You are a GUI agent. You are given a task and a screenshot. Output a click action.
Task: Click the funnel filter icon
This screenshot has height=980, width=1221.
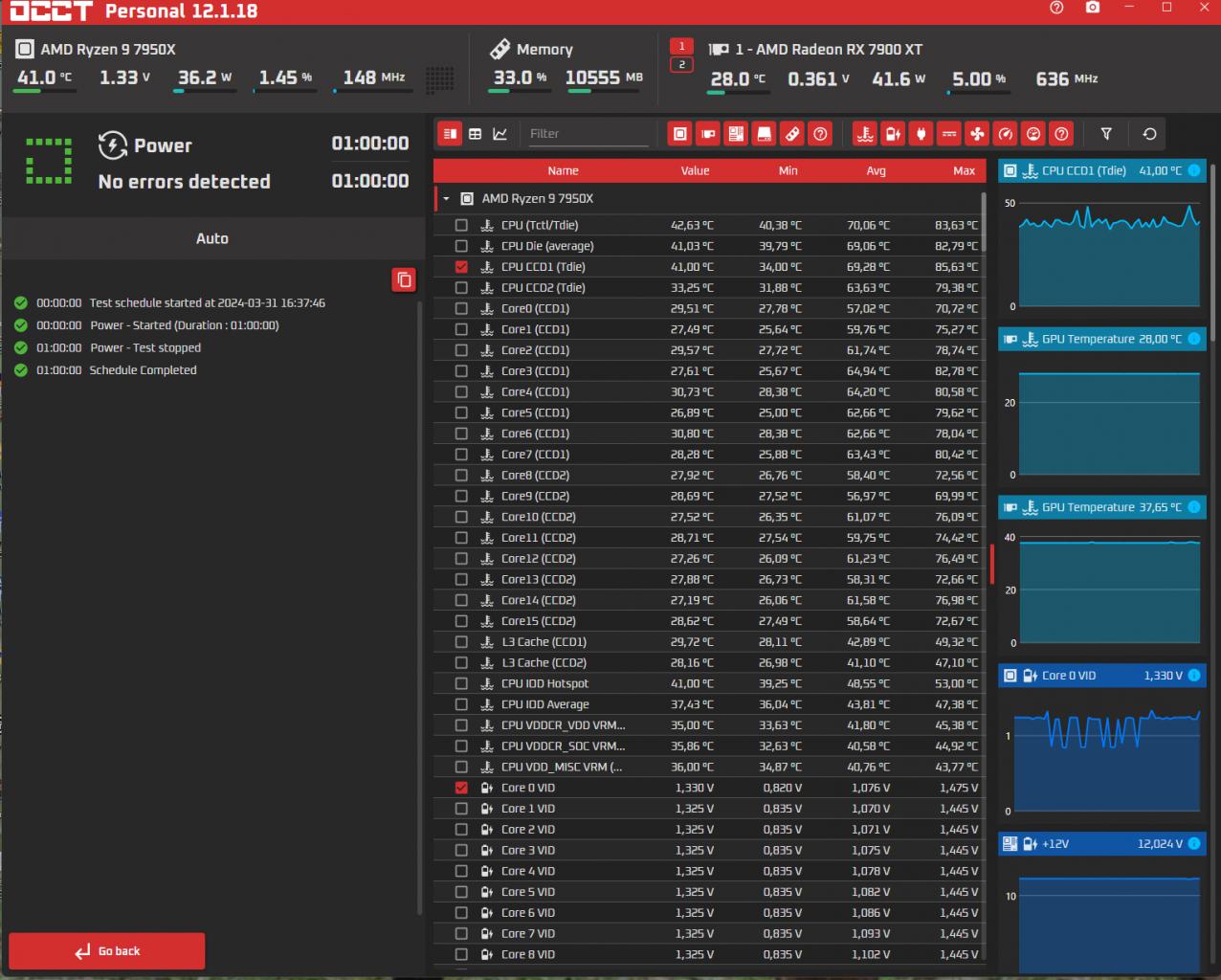[x=1106, y=134]
